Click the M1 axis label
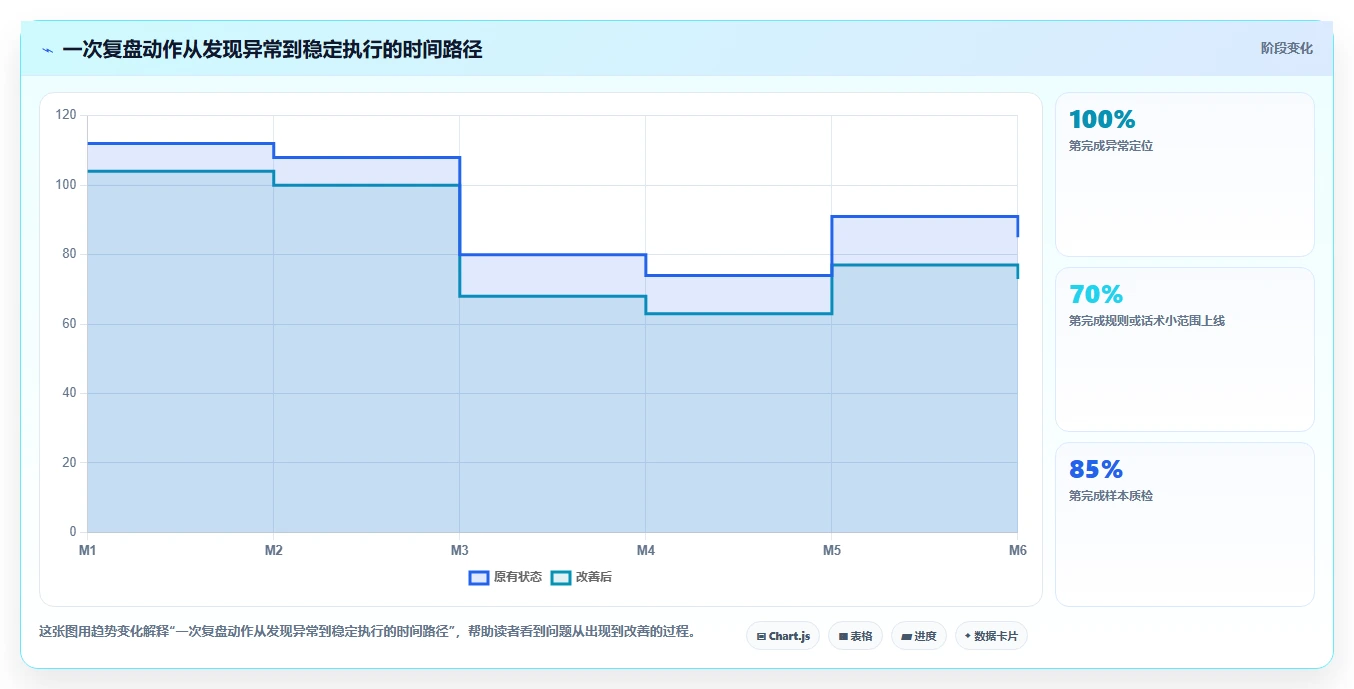 click(87, 550)
